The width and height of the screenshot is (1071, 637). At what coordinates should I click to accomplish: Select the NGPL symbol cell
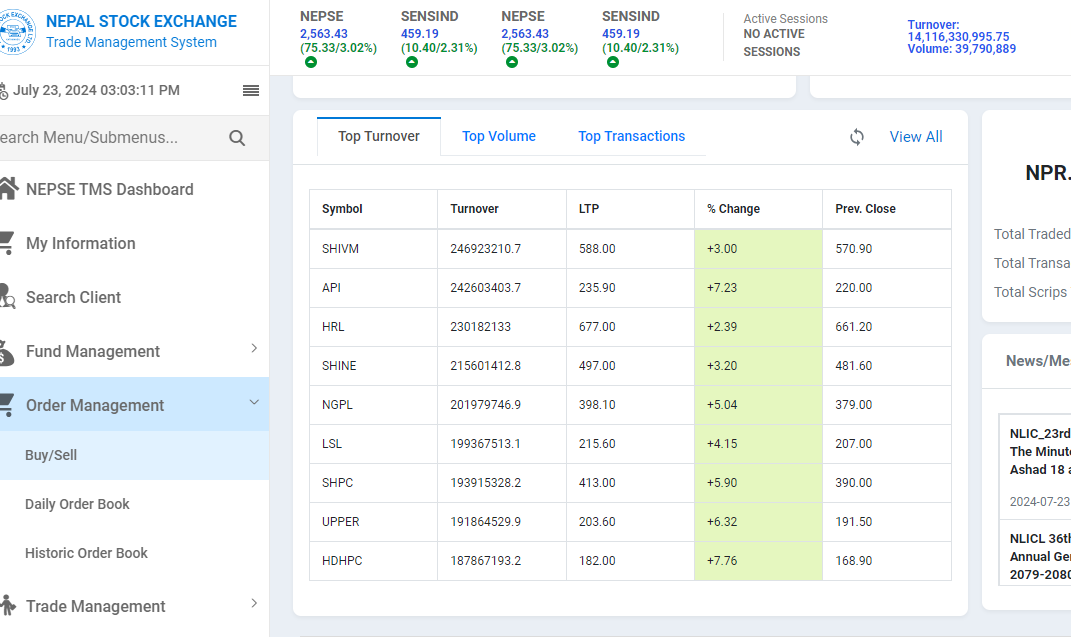pyautogui.click(x=374, y=404)
